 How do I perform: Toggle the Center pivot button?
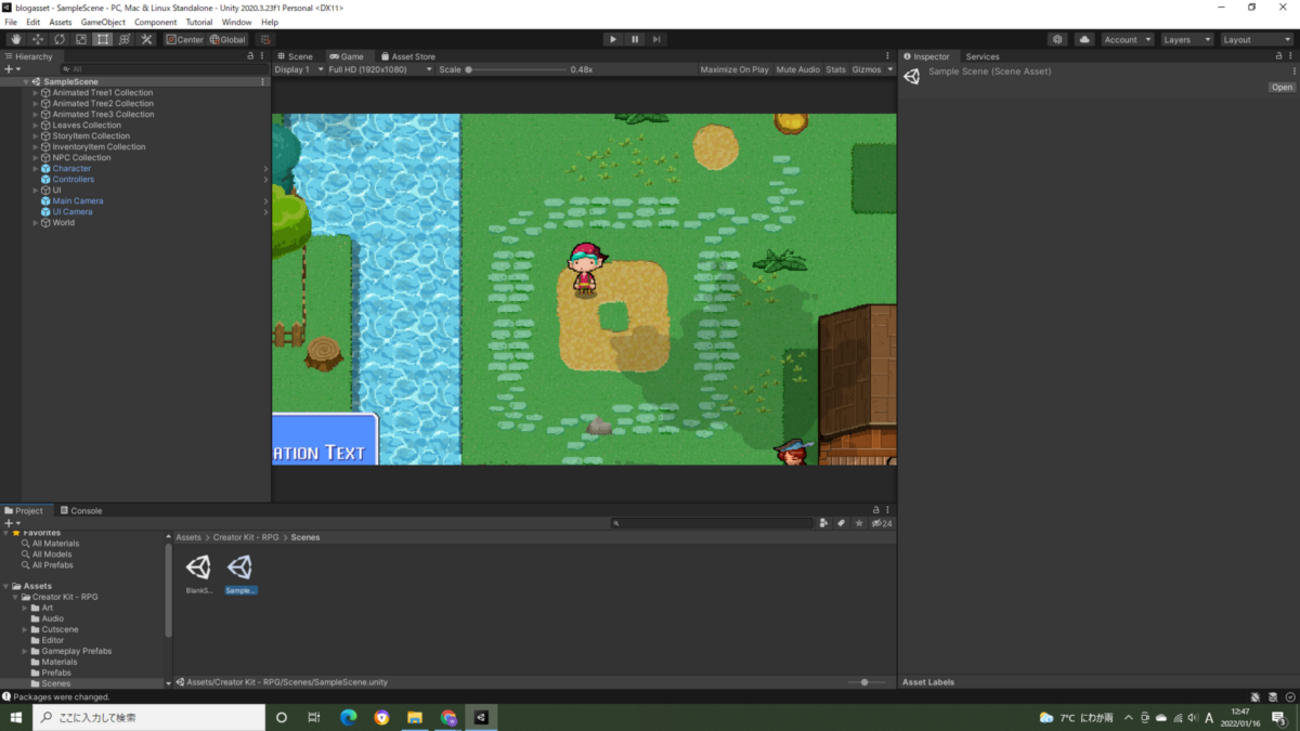(x=184, y=40)
